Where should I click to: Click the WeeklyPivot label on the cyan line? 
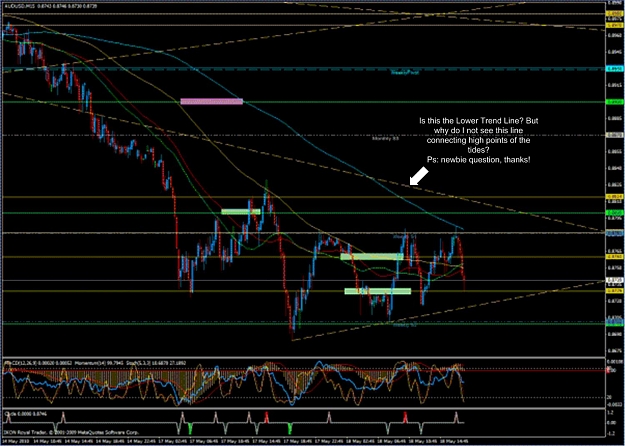tap(405, 72)
